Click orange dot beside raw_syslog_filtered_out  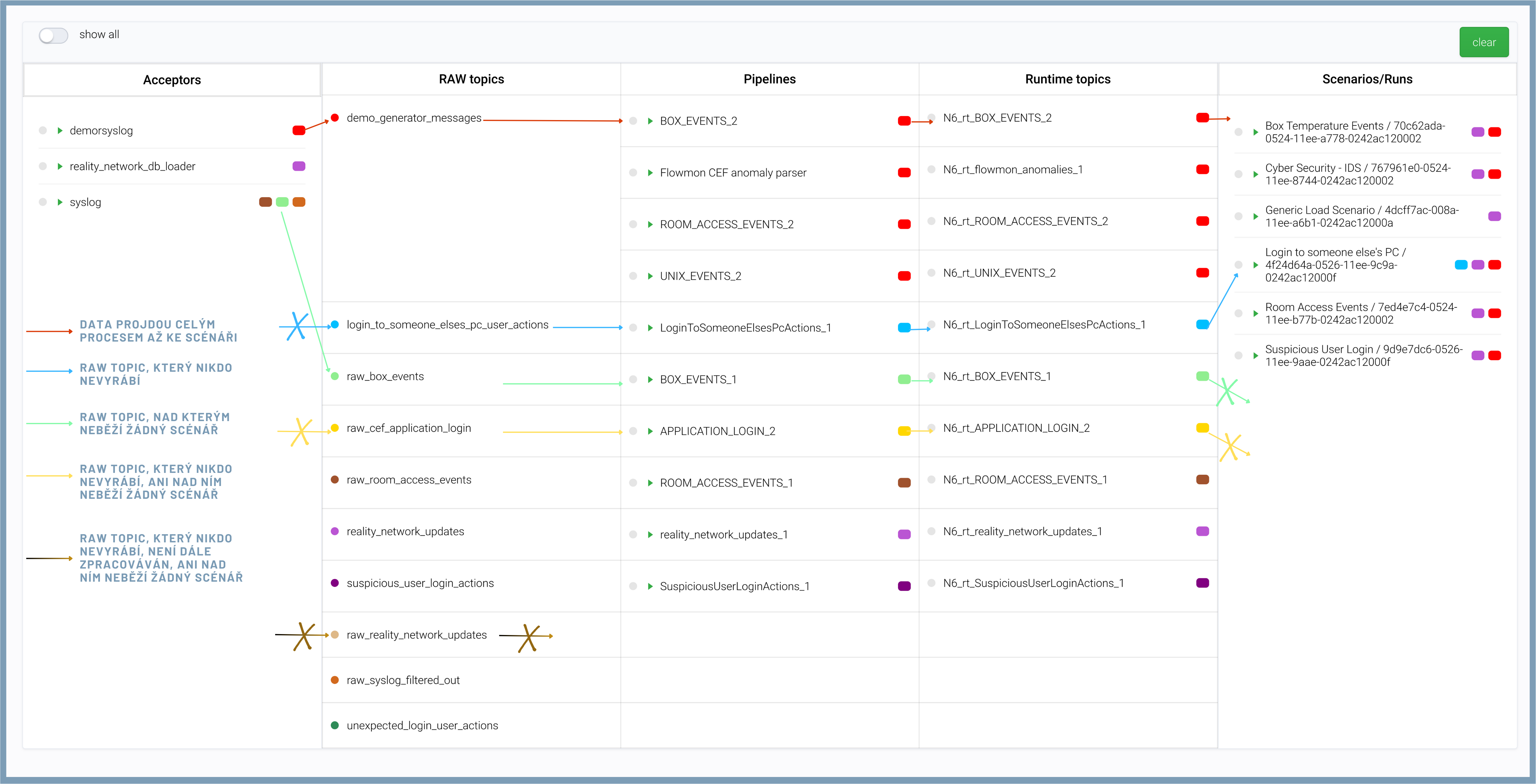335,680
